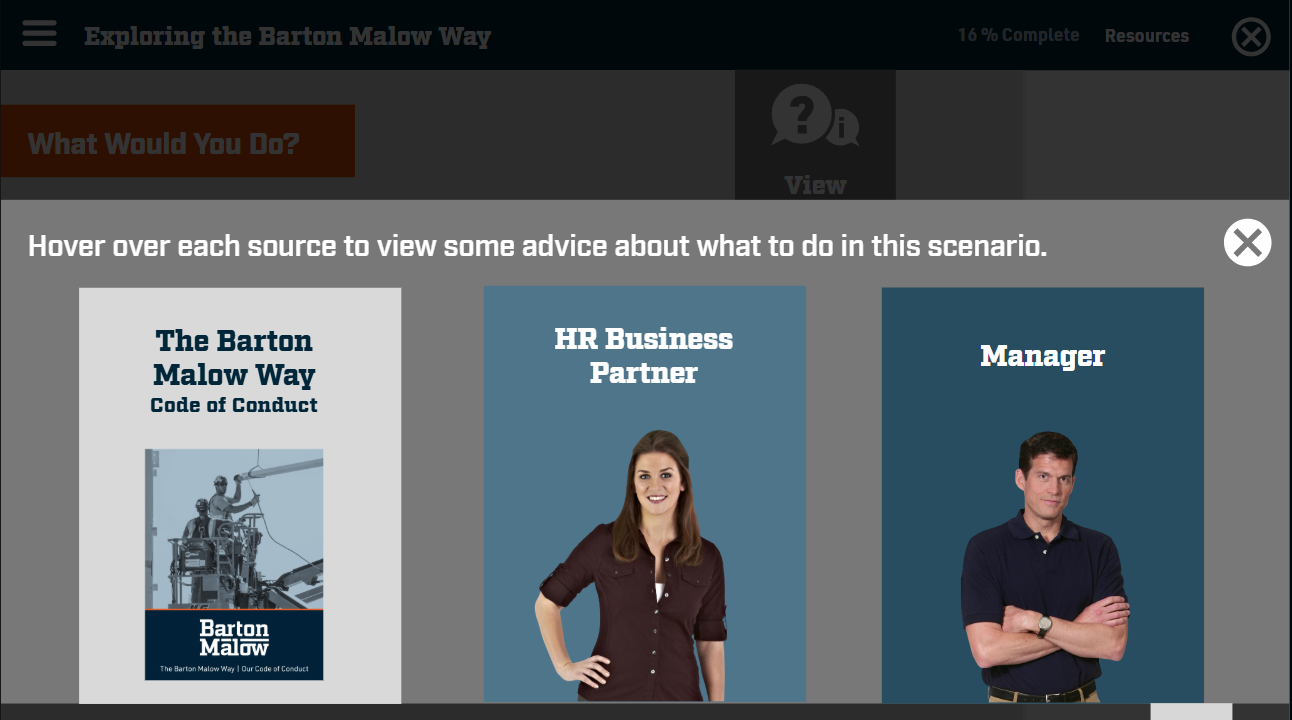Image resolution: width=1292 pixels, height=720 pixels.
Task: Exit the course using the top-right X icon
Action: [1251, 37]
